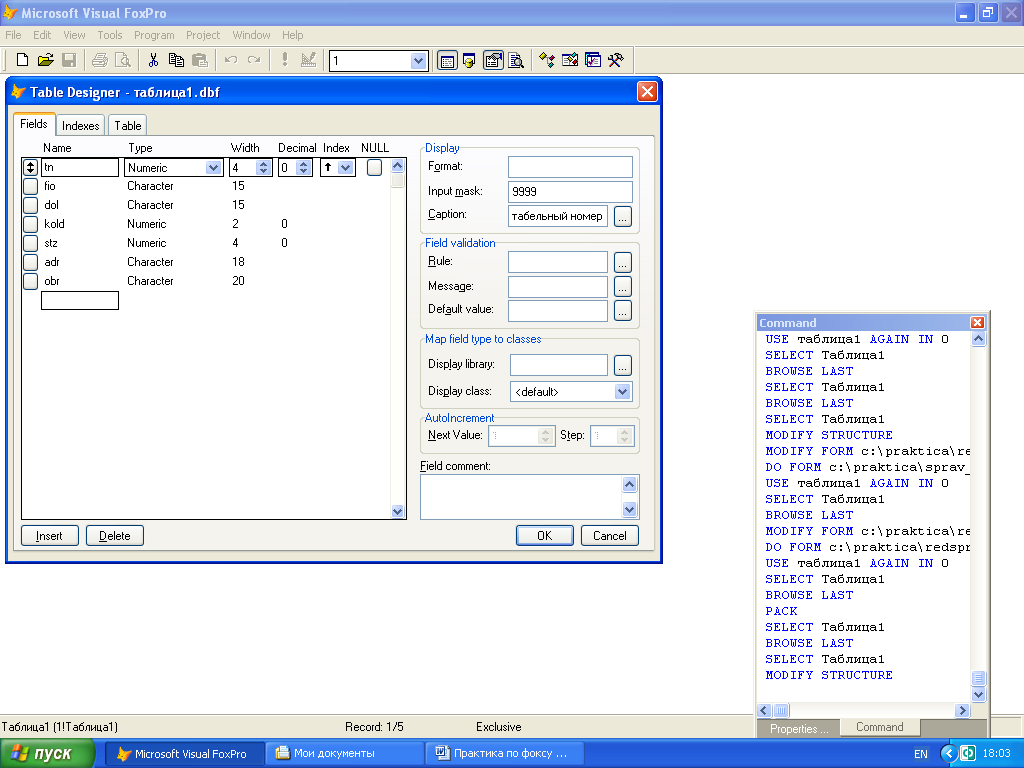Toggle the Command Window toolbar icon
This screenshot has height=768, width=1024.
[447, 61]
